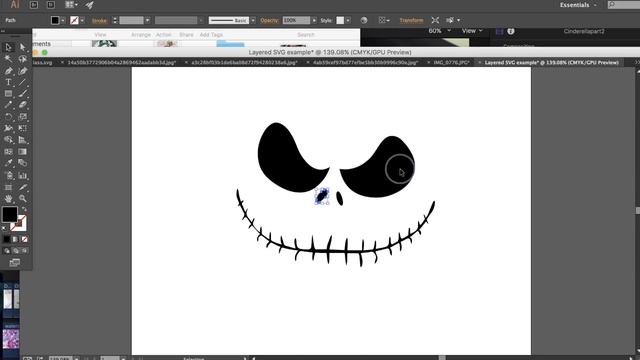Screen dimensions: 640x360
Task: Click the Transform panel link
Action: [411, 20]
